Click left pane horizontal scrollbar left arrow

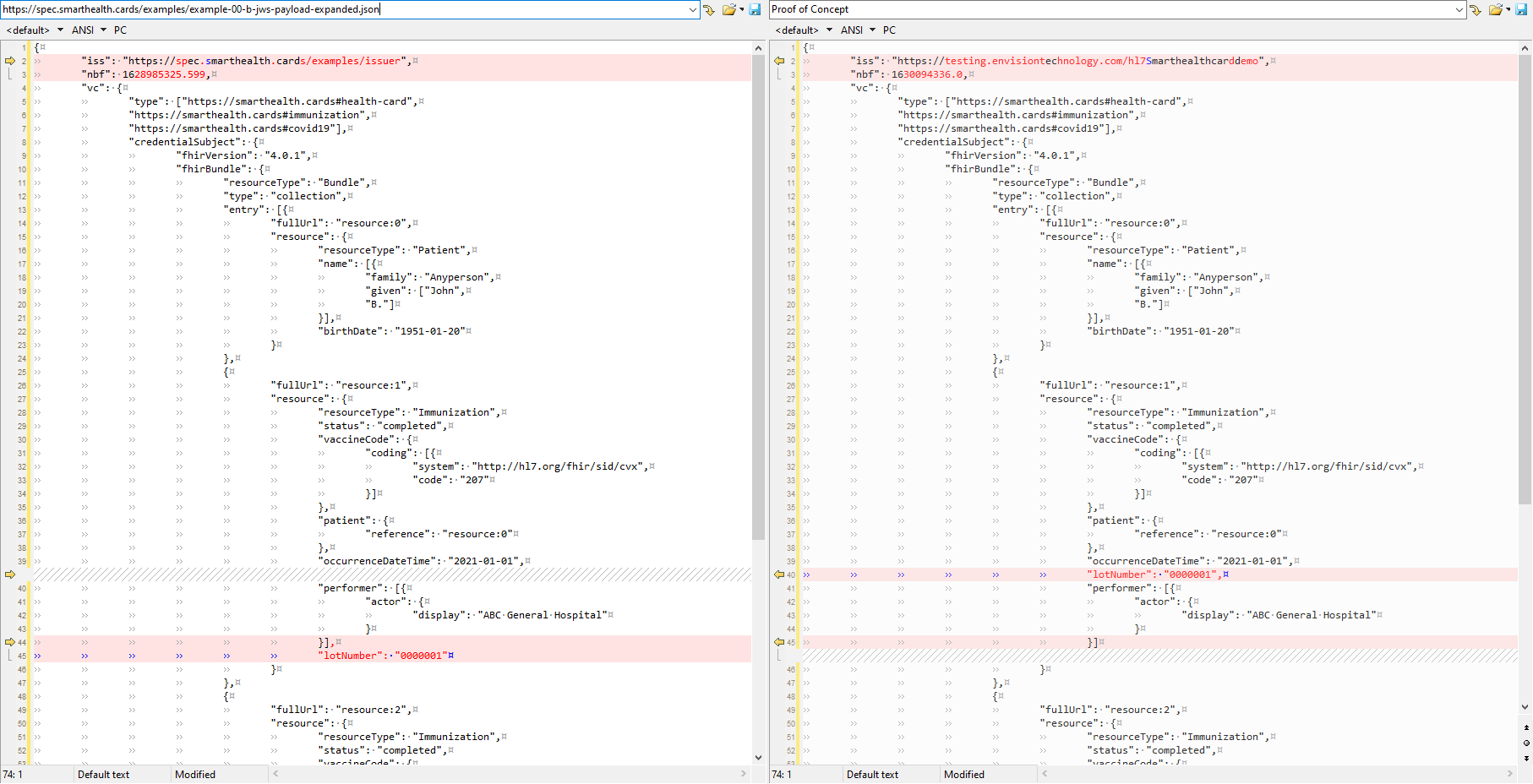click(x=276, y=774)
